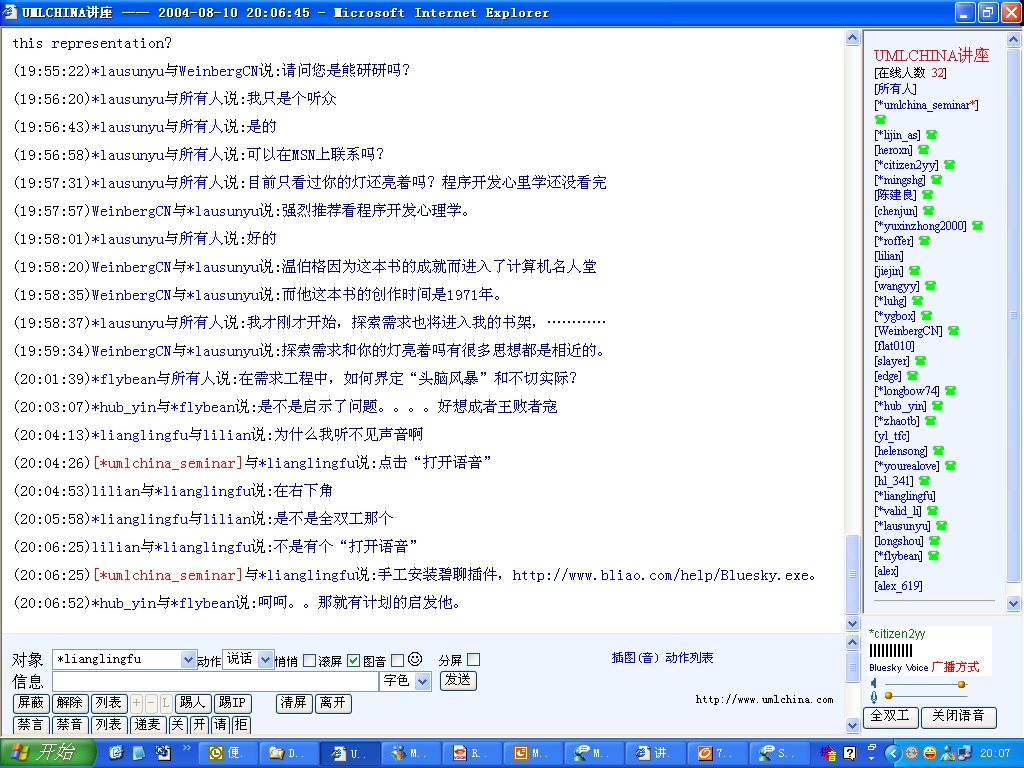Click user list scrollbar down arrow

click(x=1013, y=604)
